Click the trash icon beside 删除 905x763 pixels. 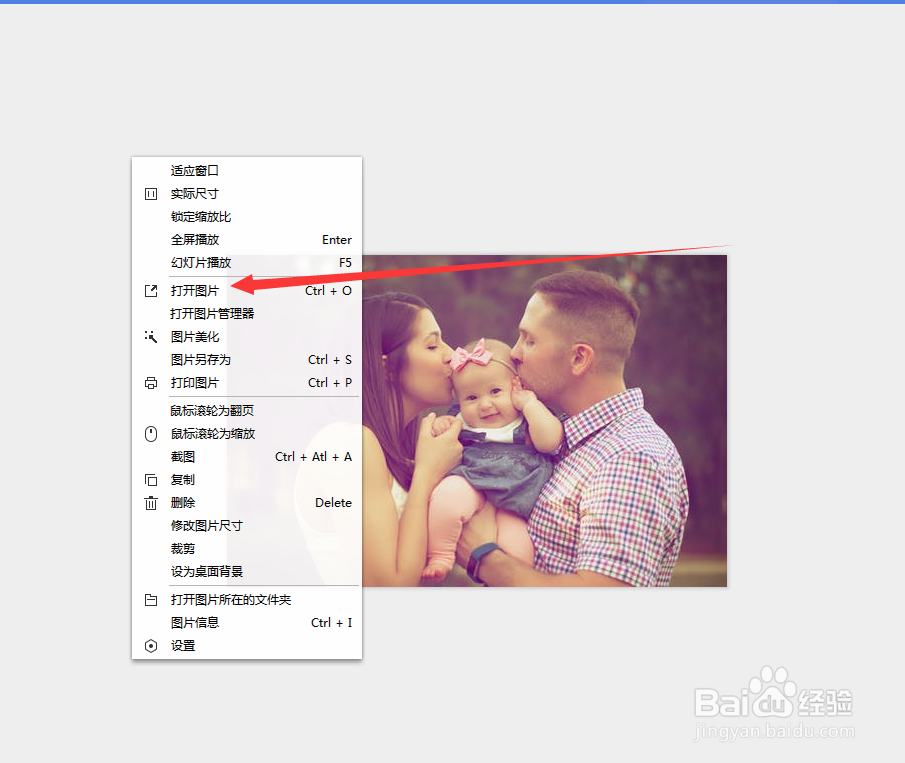coord(151,502)
